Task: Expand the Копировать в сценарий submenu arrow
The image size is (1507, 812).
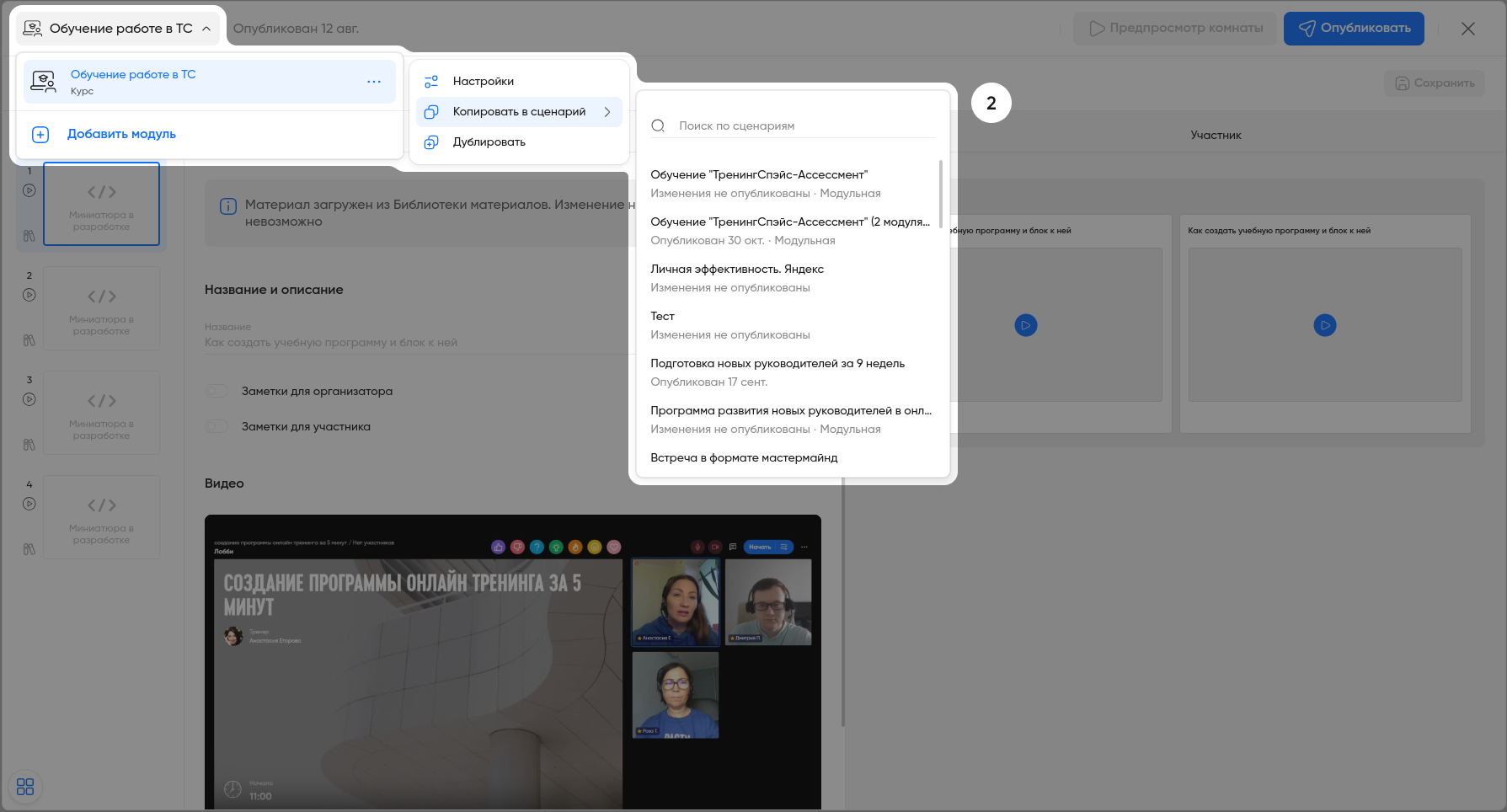Action: point(607,112)
